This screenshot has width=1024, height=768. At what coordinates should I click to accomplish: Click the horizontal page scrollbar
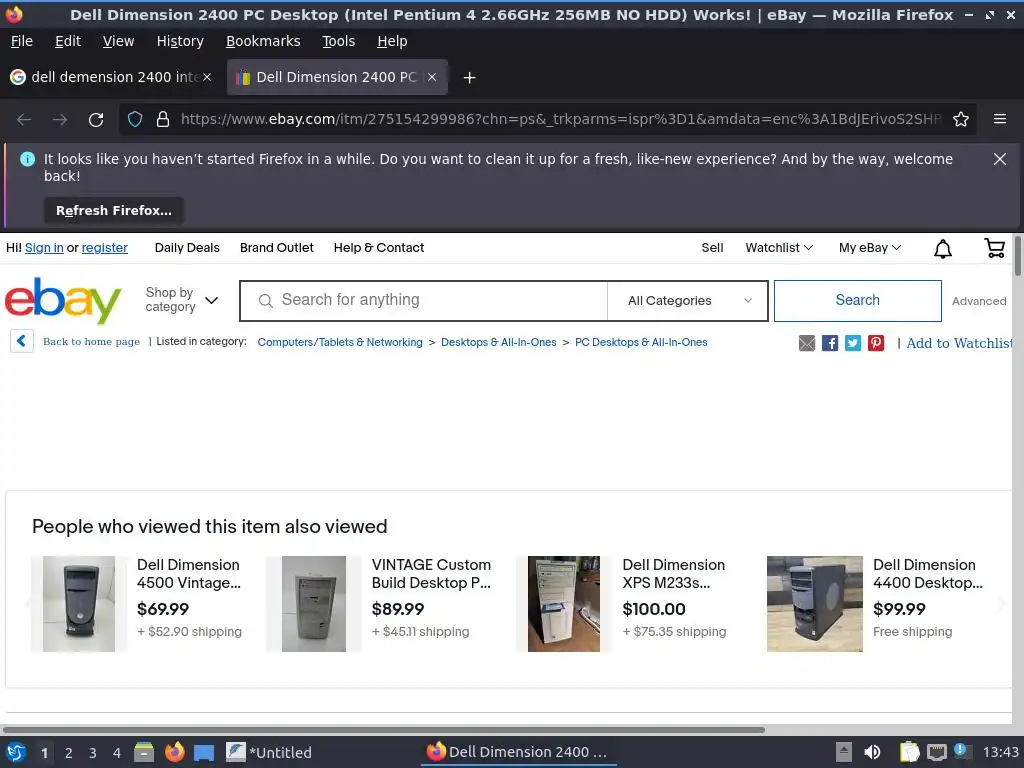(x=383, y=730)
